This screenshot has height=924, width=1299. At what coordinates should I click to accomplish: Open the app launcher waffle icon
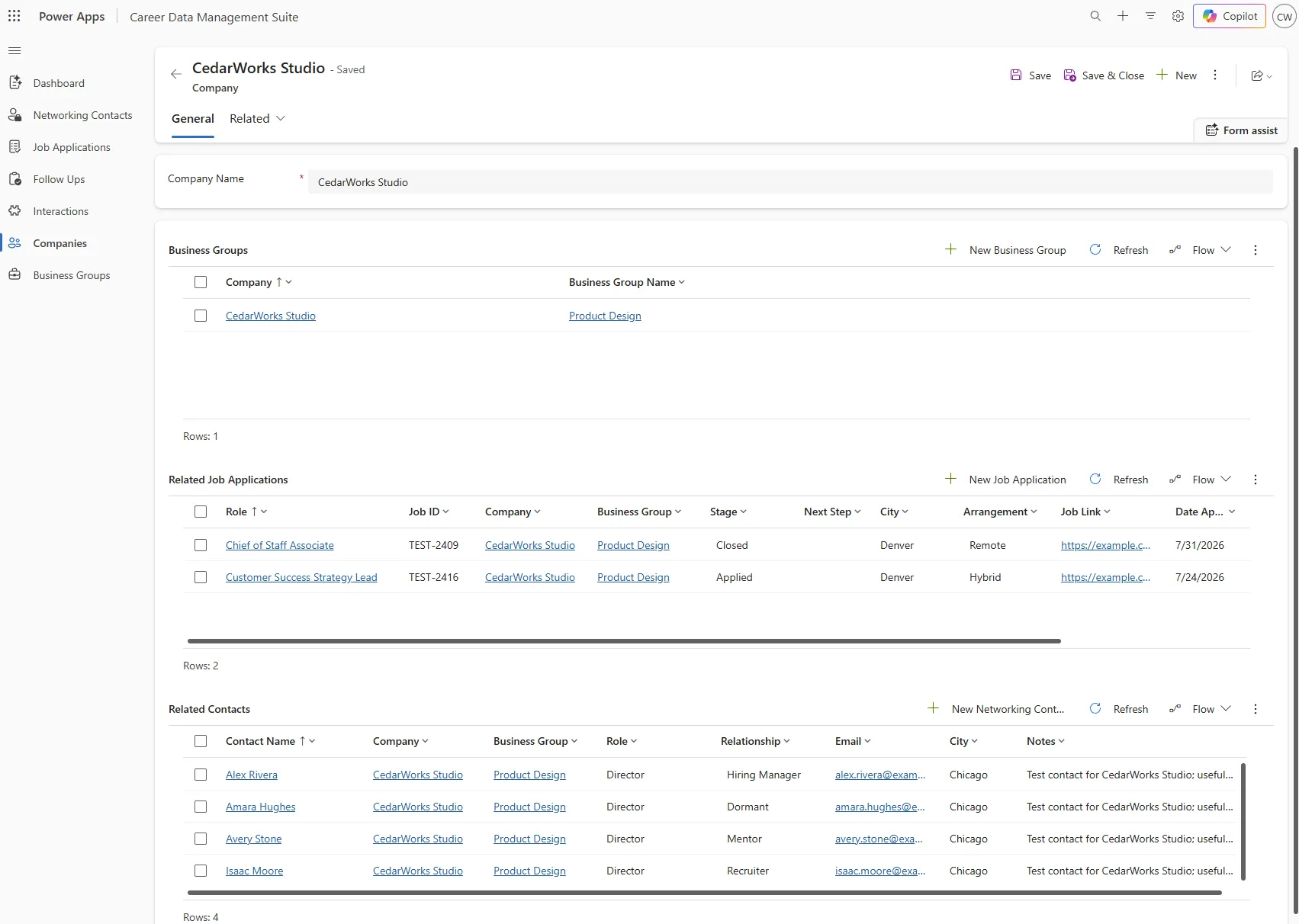click(x=14, y=16)
